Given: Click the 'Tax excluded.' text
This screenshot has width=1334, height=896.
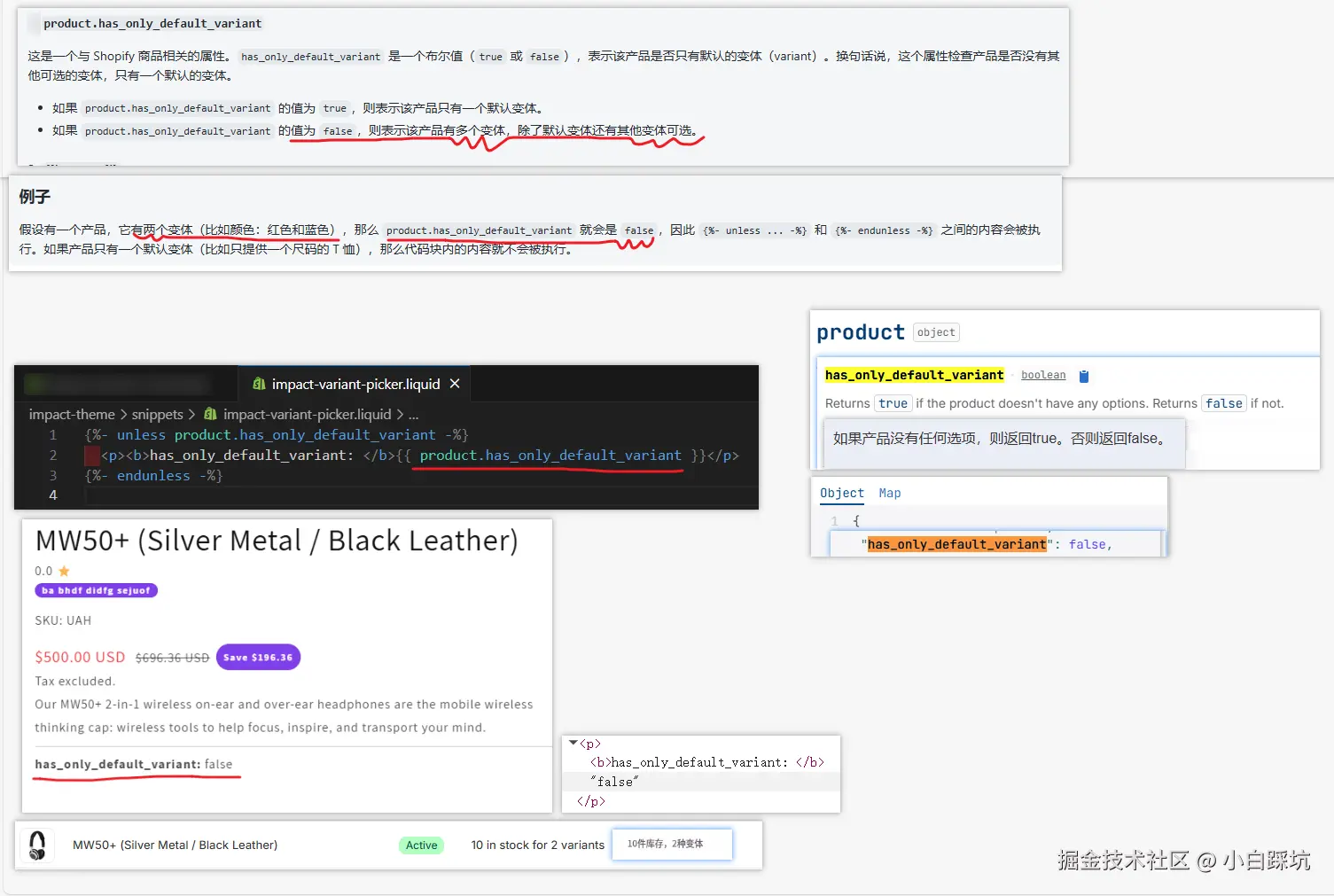Looking at the screenshot, I should click(x=74, y=682).
